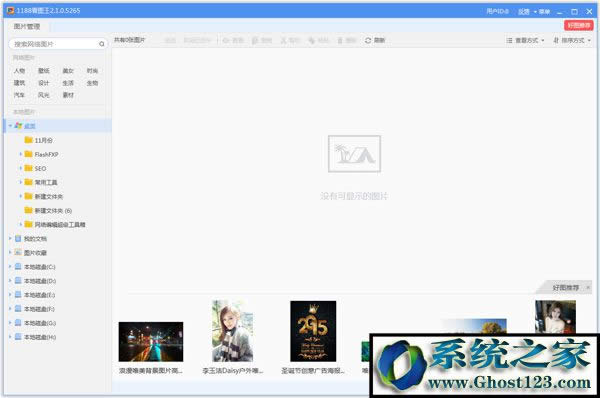Expand the 本地磁盘(D:) drive node
Viewport: 600px width, 398px height.
click(x=10, y=281)
